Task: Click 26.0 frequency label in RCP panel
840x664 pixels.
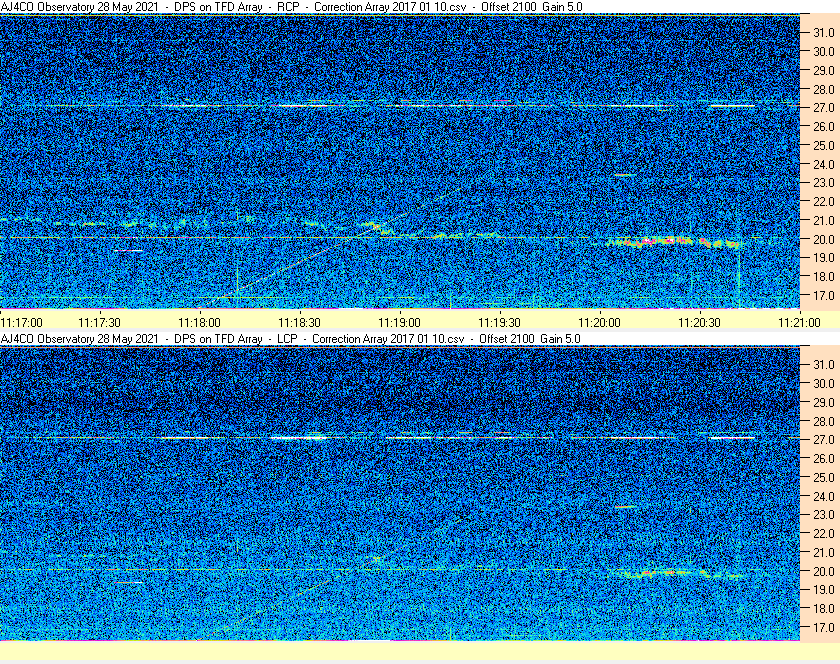Action: (x=824, y=126)
